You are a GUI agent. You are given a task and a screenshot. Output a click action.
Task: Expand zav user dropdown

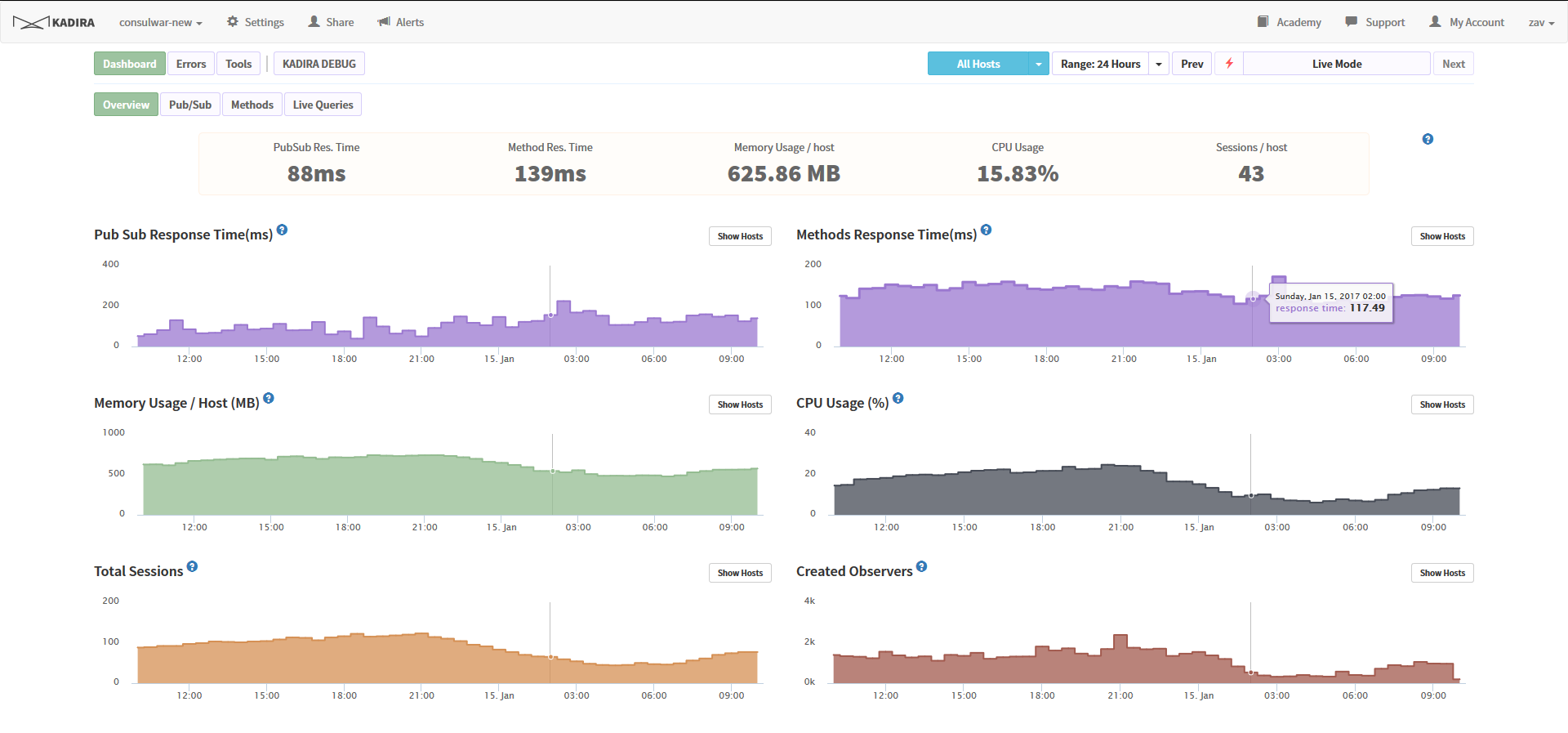(1541, 22)
